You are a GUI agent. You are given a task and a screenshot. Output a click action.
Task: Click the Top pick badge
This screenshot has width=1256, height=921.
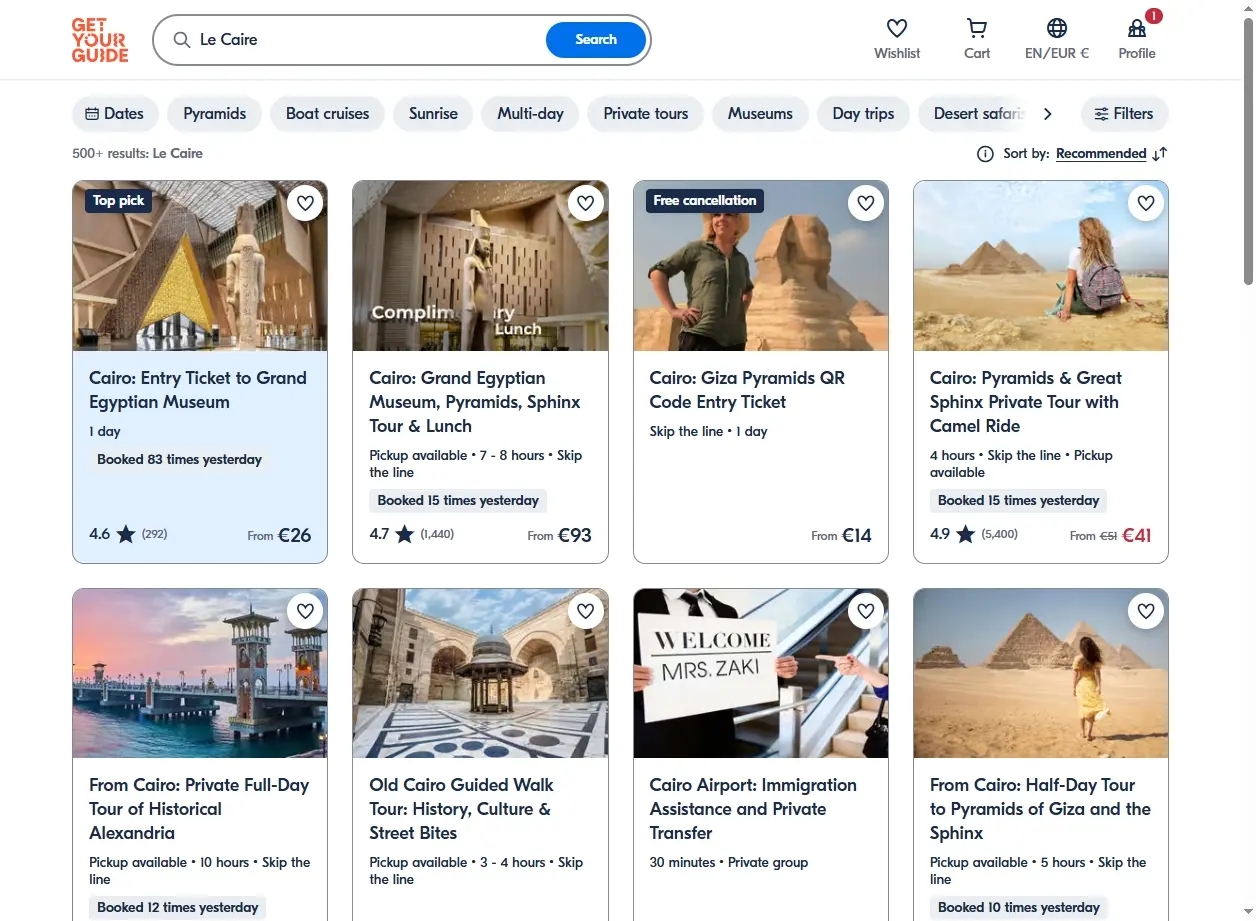point(118,201)
